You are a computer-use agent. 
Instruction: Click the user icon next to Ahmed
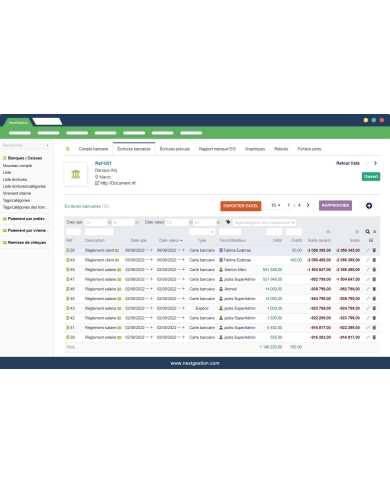(x=221, y=289)
